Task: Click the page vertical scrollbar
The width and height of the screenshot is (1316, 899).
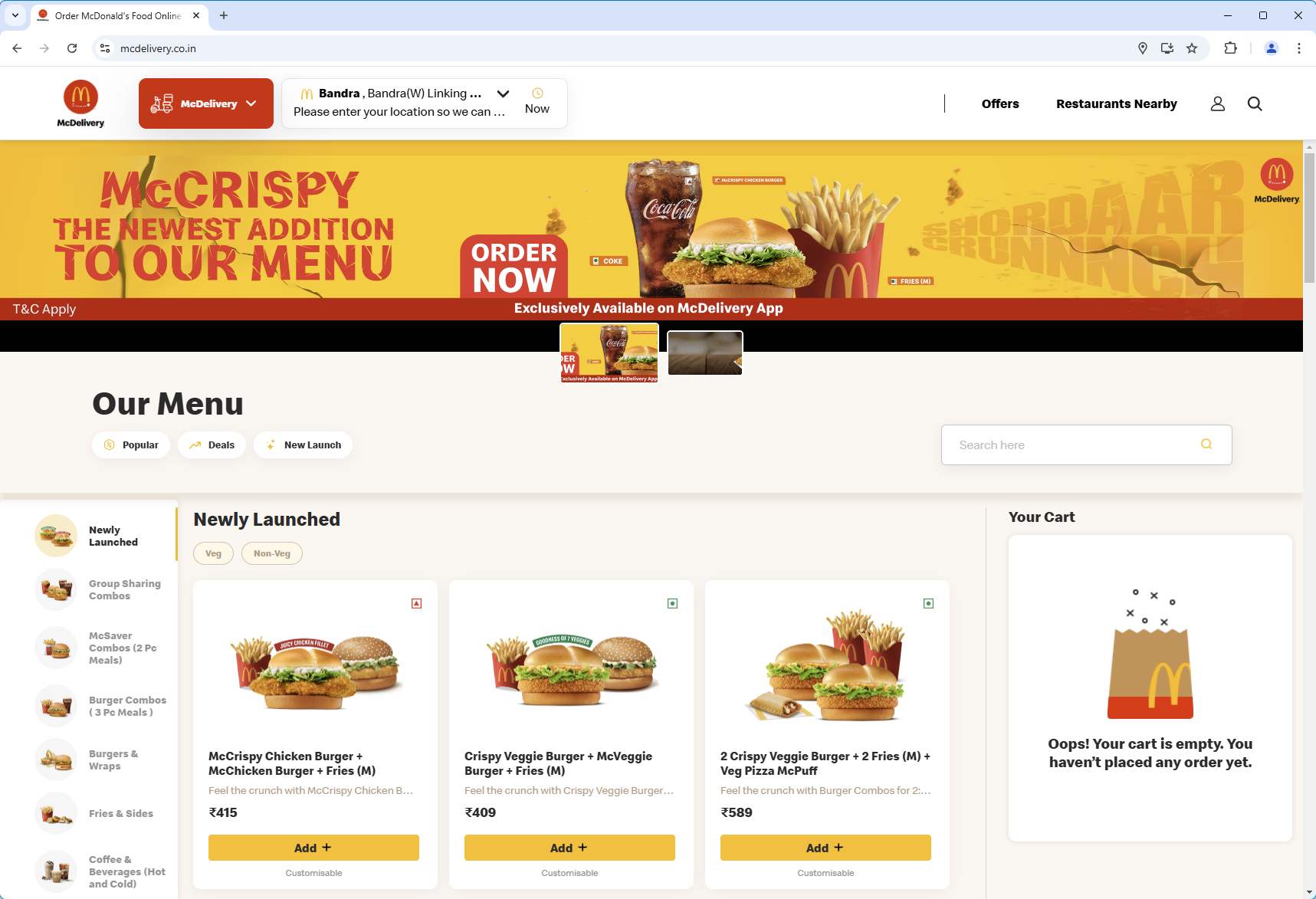Action: tap(1309, 218)
